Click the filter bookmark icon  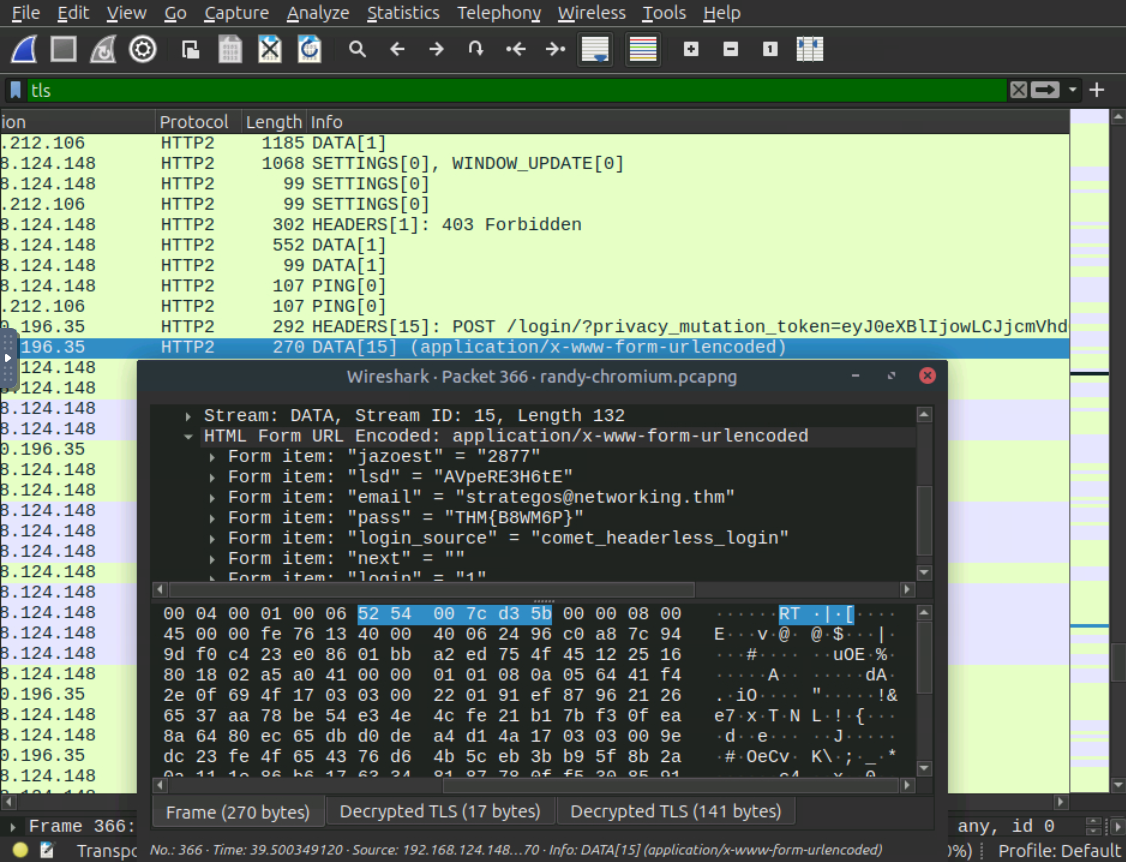click(16, 90)
